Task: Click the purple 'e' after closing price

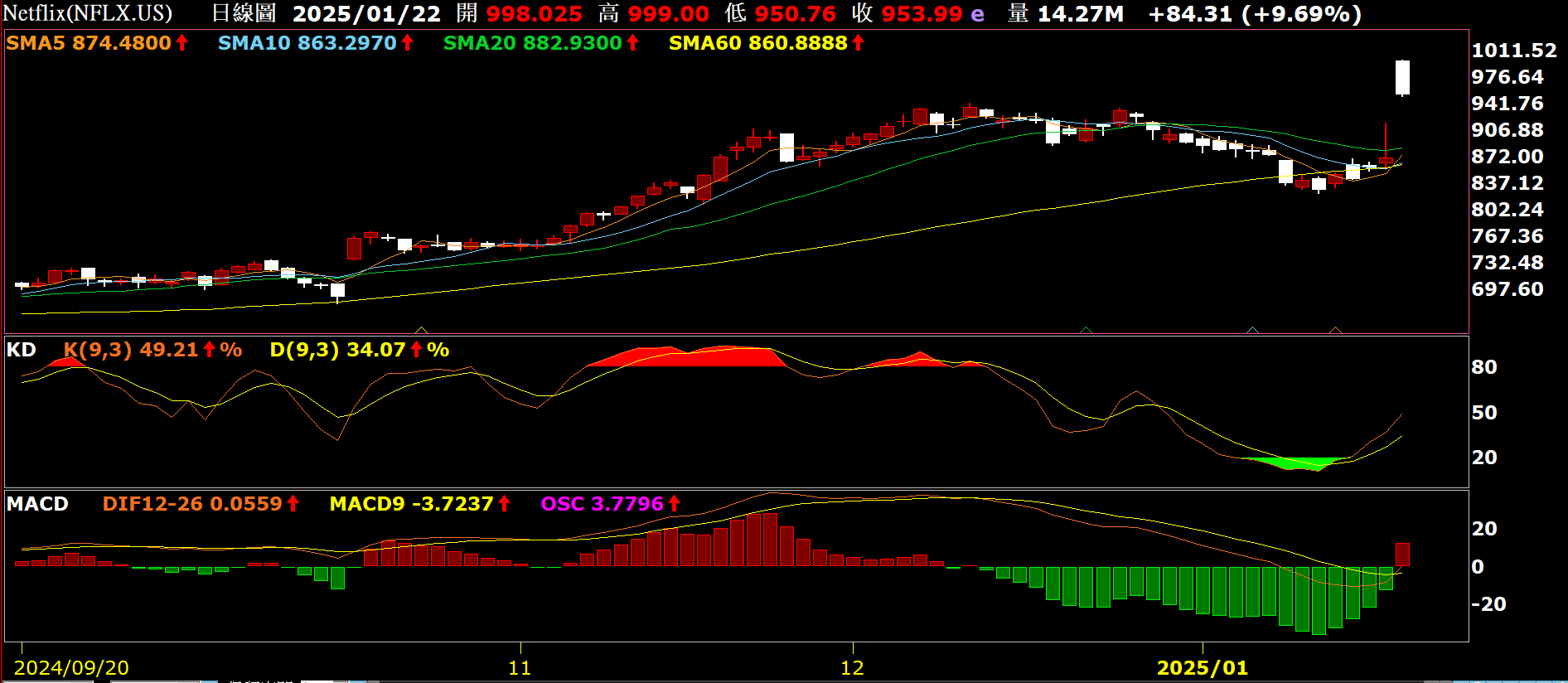Action: pyautogui.click(x=978, y=14)
